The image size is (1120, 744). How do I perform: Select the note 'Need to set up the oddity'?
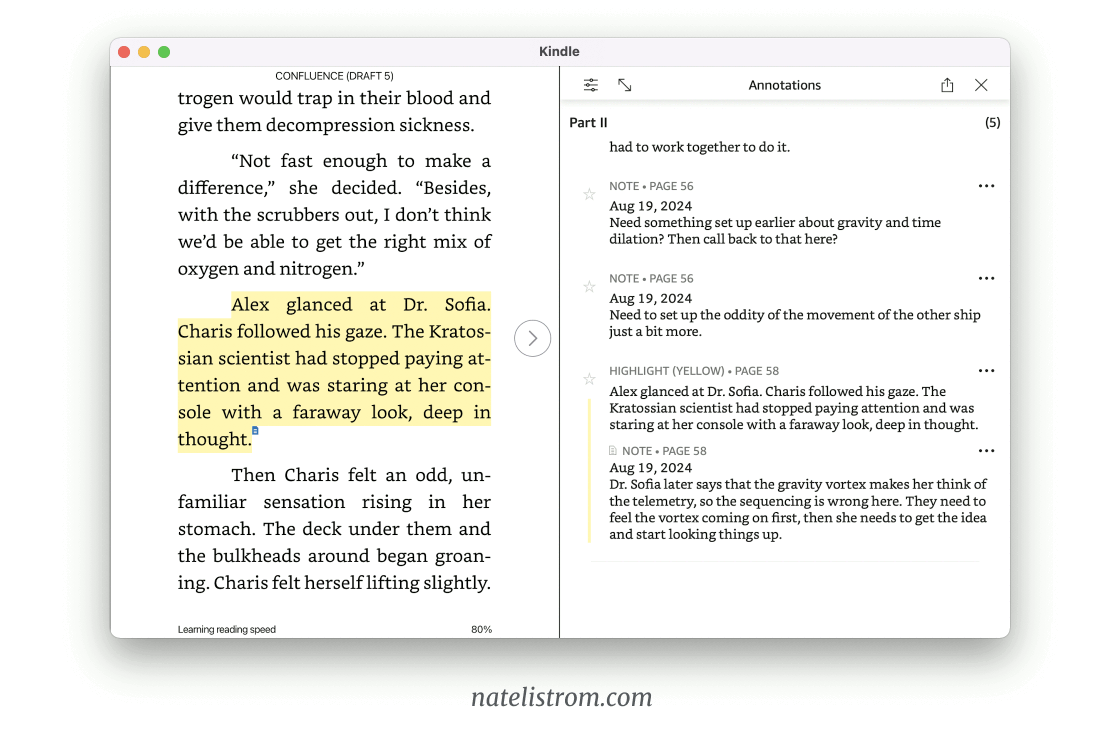(x=794, y=323)
